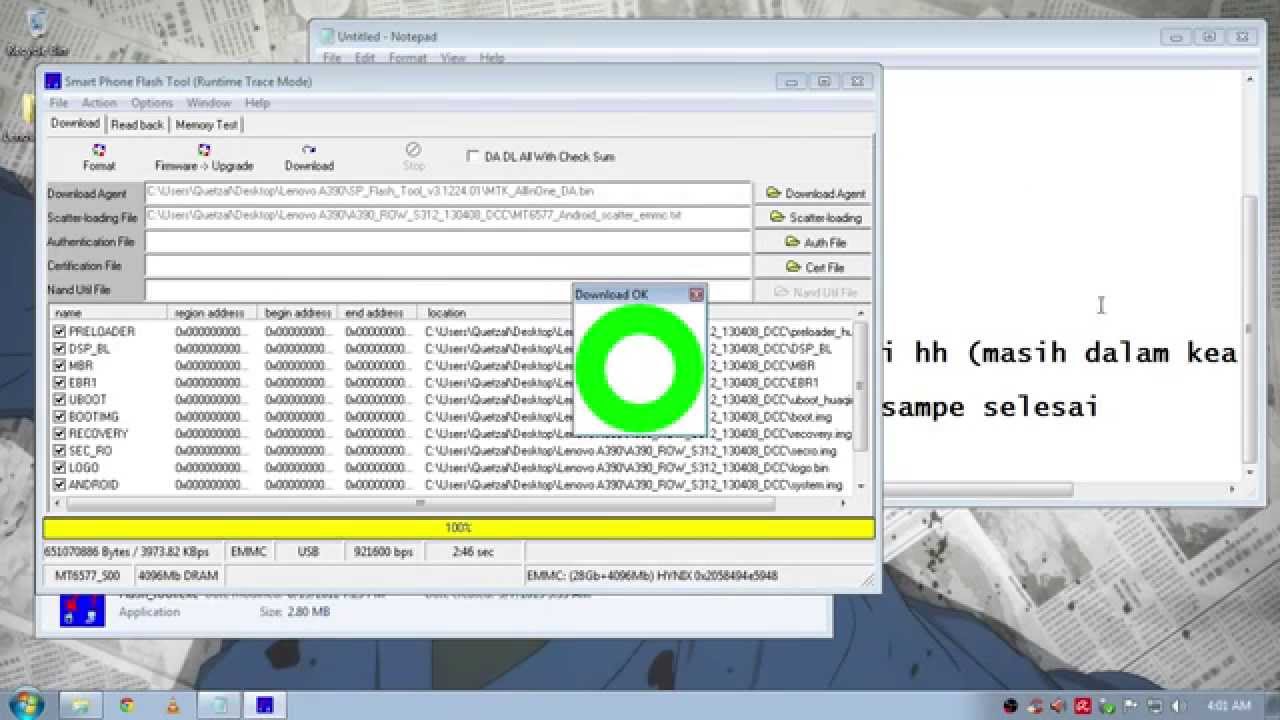Screen dimensions: 1280x720
Task: Click the Certification File input field
Action: pyautogui.click(x=448, y=265)
